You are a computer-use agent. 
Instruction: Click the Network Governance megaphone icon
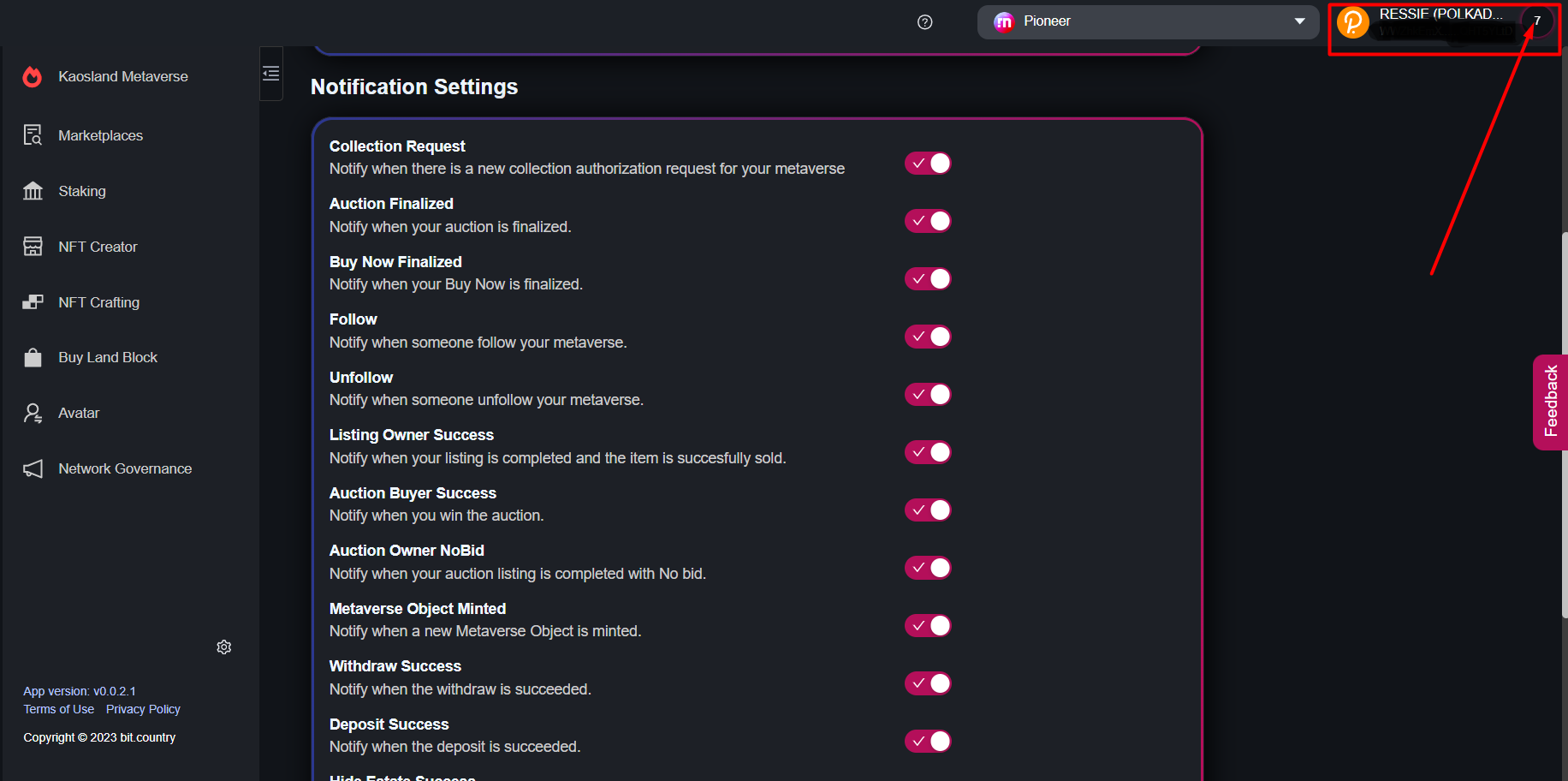(x=33, y=468)
